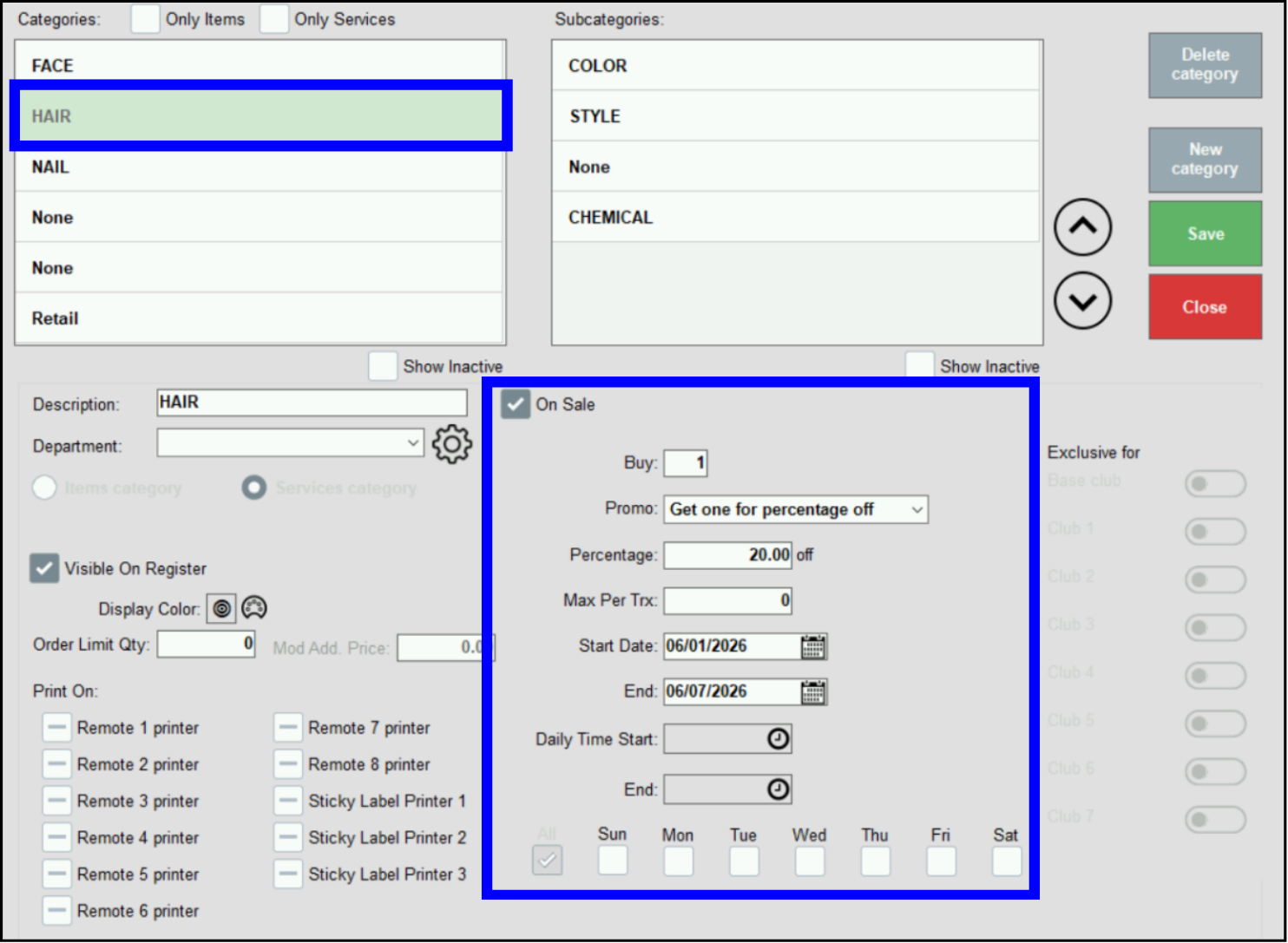Check the Wed day checkbox

click(810, 861)
